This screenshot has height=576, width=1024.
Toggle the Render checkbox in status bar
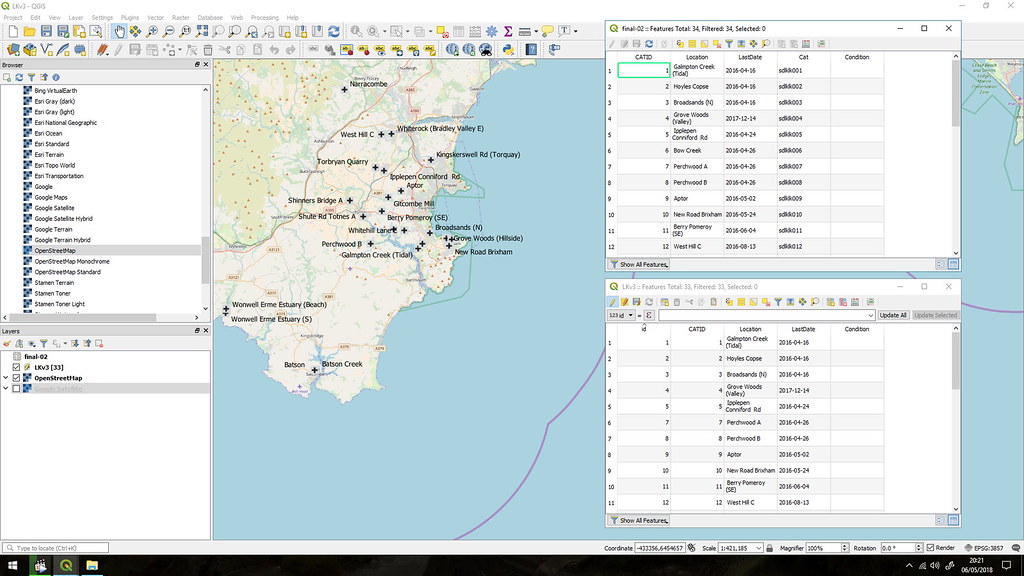pyautogui.click(x=930, y=548)
